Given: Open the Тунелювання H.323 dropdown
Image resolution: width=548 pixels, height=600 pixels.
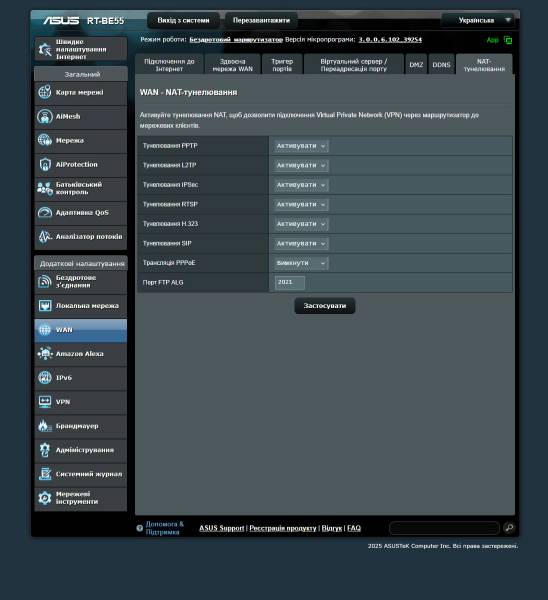Looking at the screenshot, I should (x=301, y=224).
